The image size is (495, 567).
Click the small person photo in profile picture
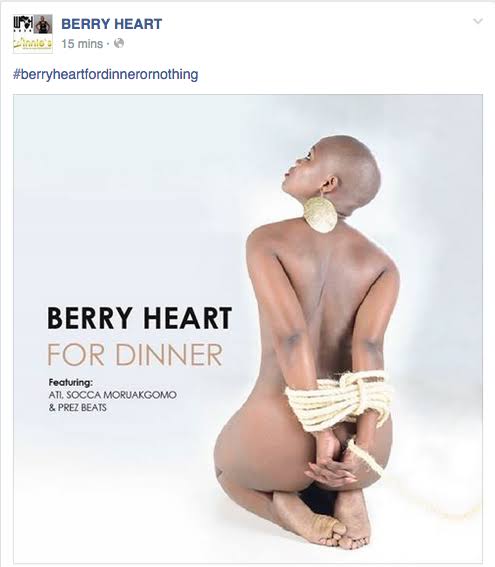coord(43,25)
